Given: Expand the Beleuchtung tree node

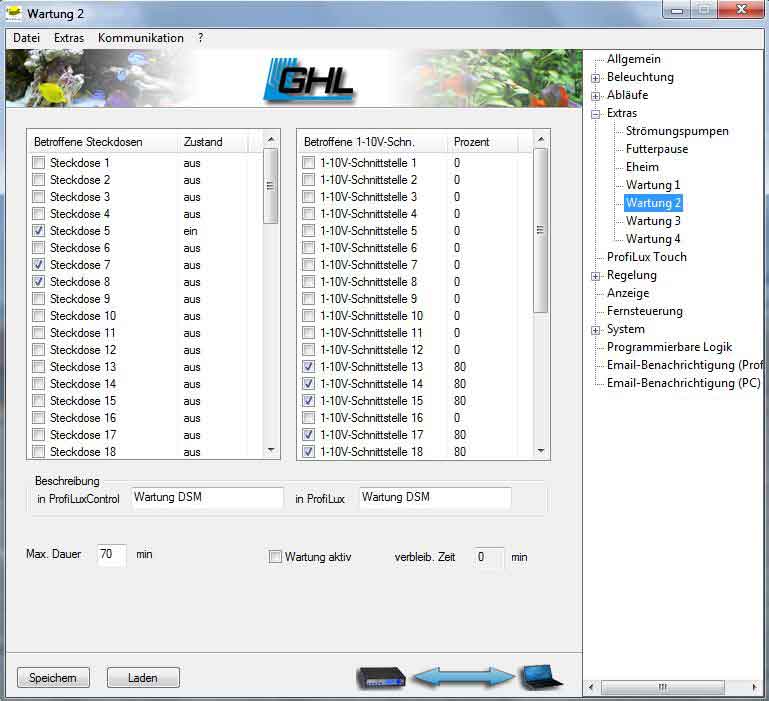Looking at the screenshot, I should click(x=596, y=77).
